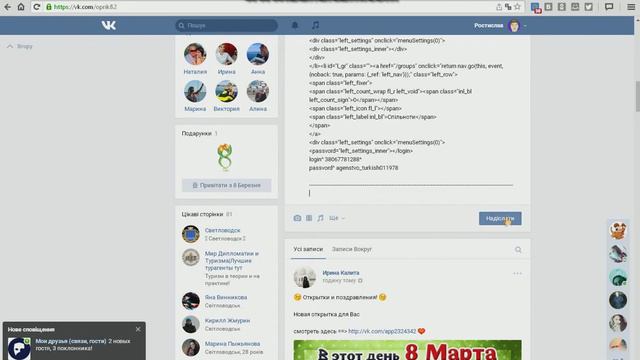Open the music note icon in header
The height and width of the screenshot is (360, 640).
click(x=315, y=25)
